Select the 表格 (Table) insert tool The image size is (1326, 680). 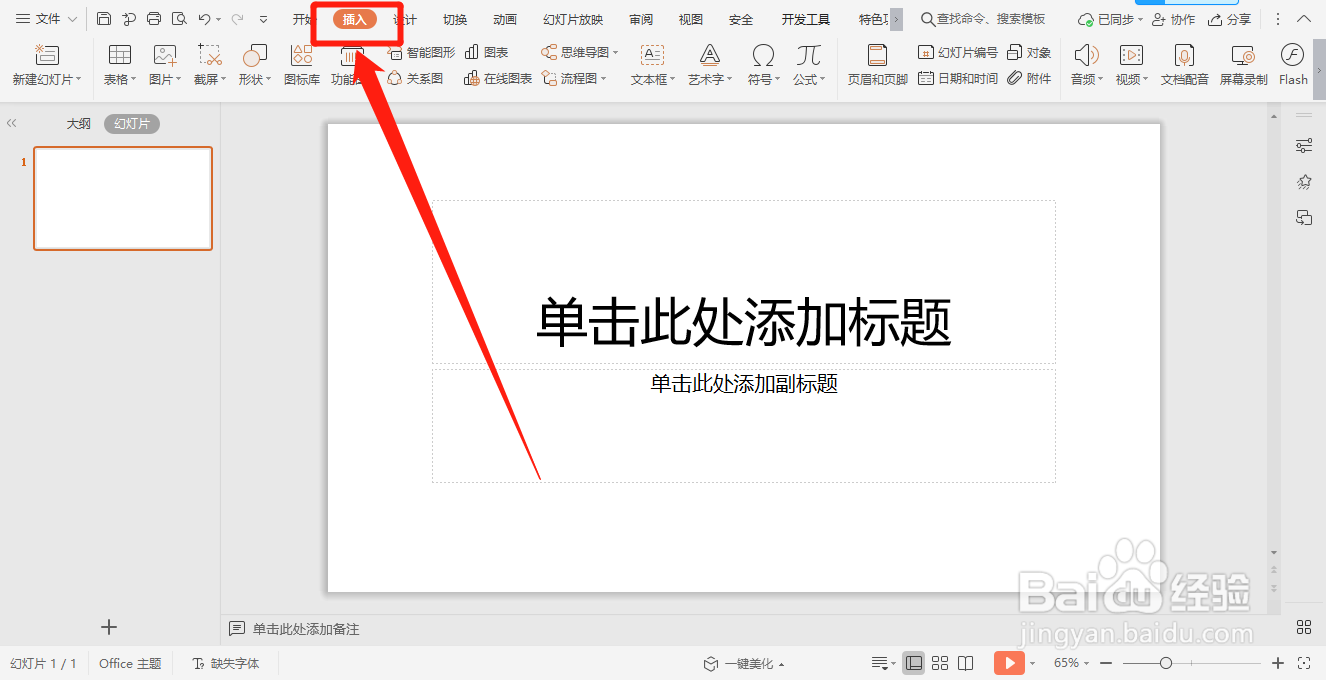[118, 66]
